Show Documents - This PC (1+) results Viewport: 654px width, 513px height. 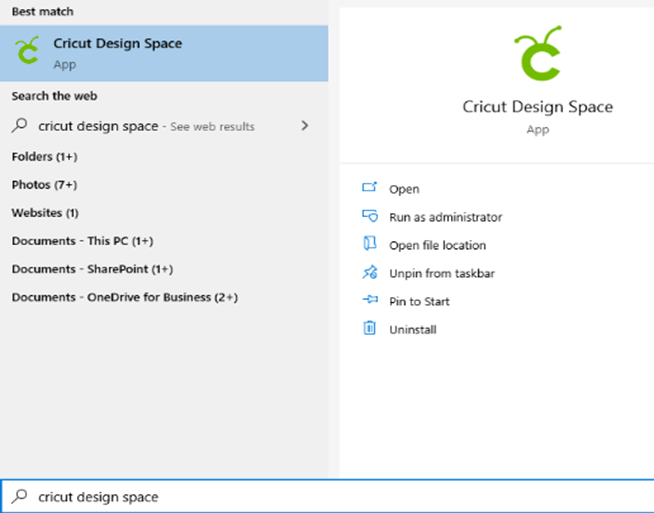click(83, 241)
